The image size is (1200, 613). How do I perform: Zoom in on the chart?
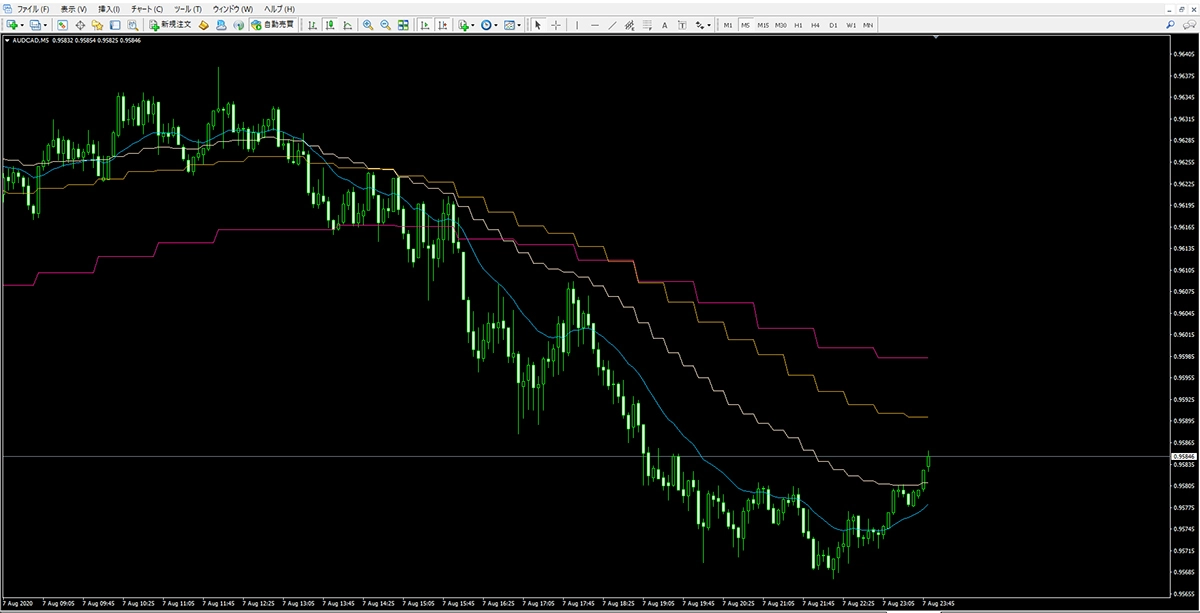pos(368,24)
